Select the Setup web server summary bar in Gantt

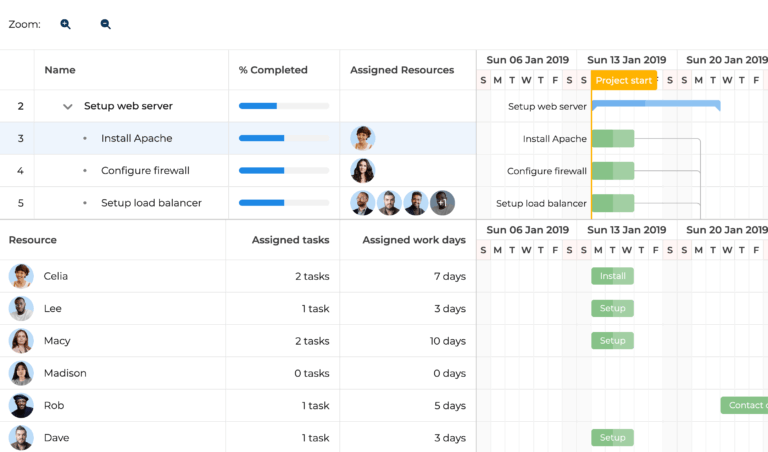point(656,105)
